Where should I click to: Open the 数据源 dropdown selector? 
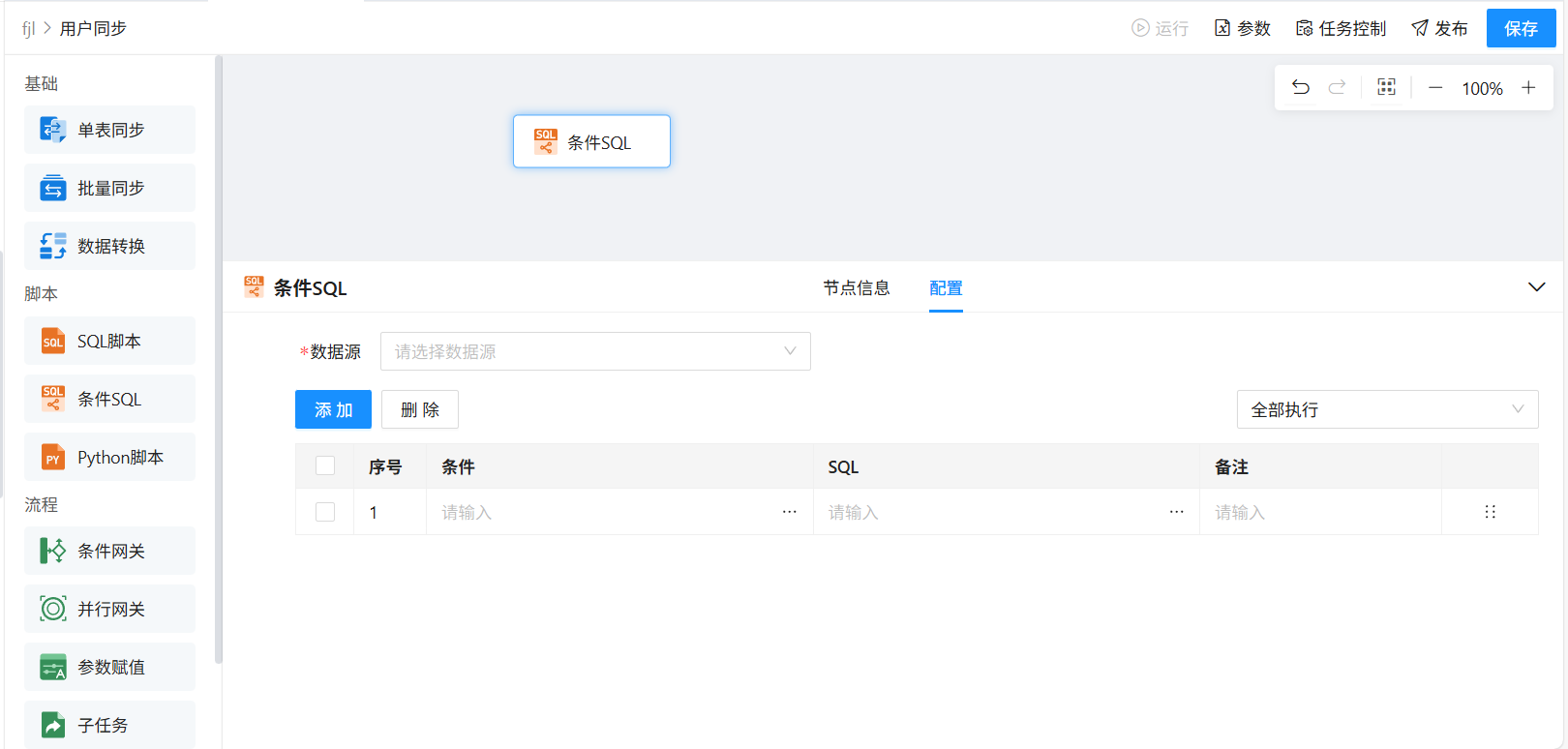point(595,351)
